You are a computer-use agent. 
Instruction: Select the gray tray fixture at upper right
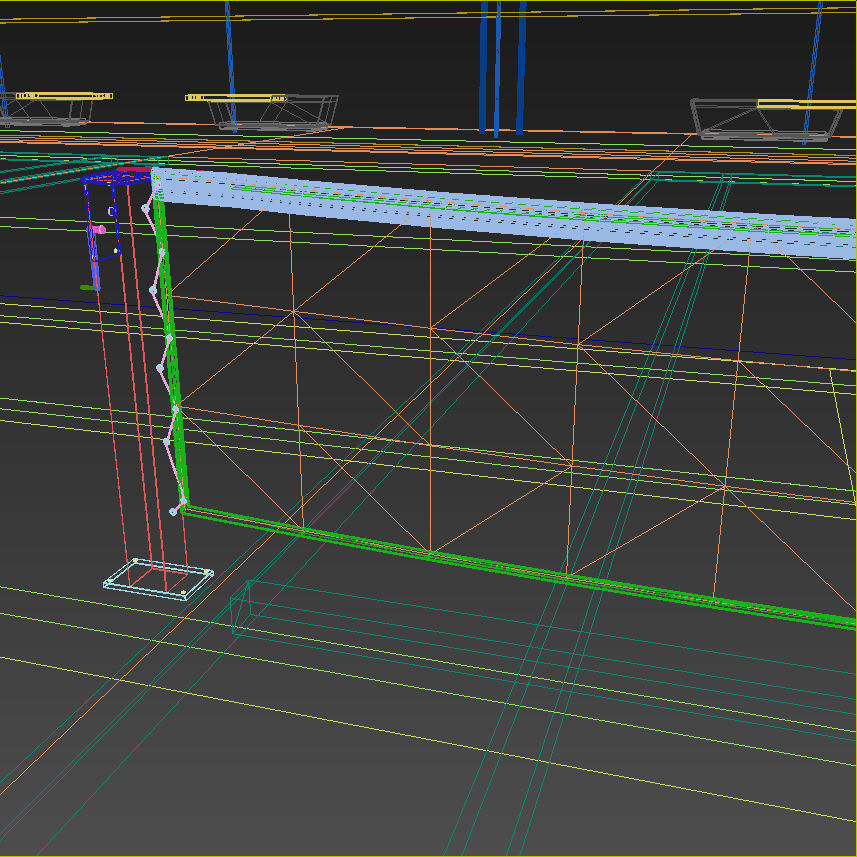pyautogui.click(x=765, y=120)
